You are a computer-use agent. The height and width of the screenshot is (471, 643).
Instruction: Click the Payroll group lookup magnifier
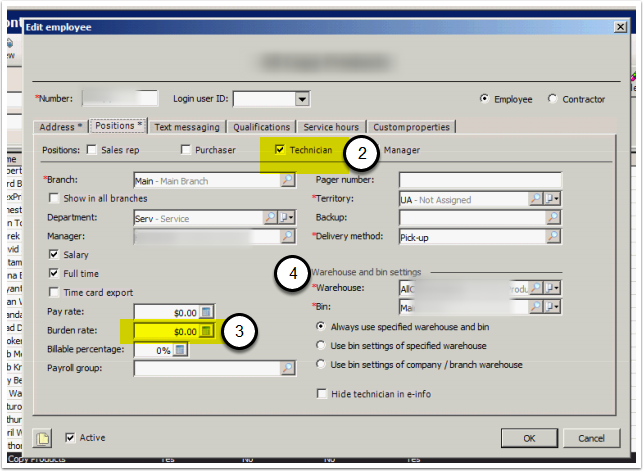pyautogui.click(x=288, y=368)
